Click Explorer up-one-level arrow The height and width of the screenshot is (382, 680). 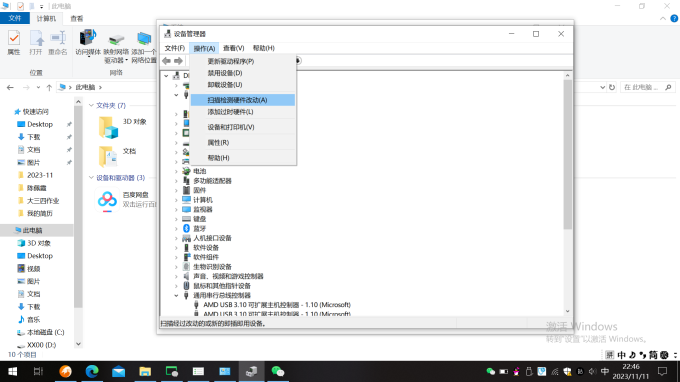pos(49,87)
